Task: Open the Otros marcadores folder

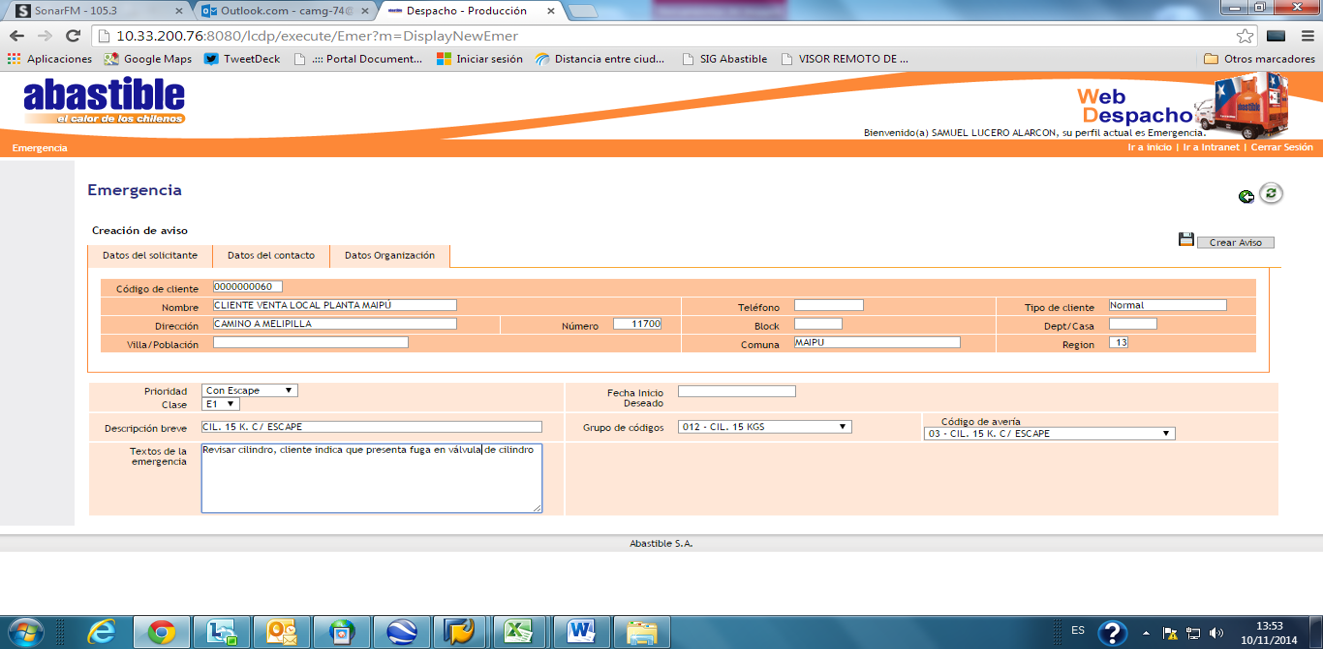Action: point(1259,59)
